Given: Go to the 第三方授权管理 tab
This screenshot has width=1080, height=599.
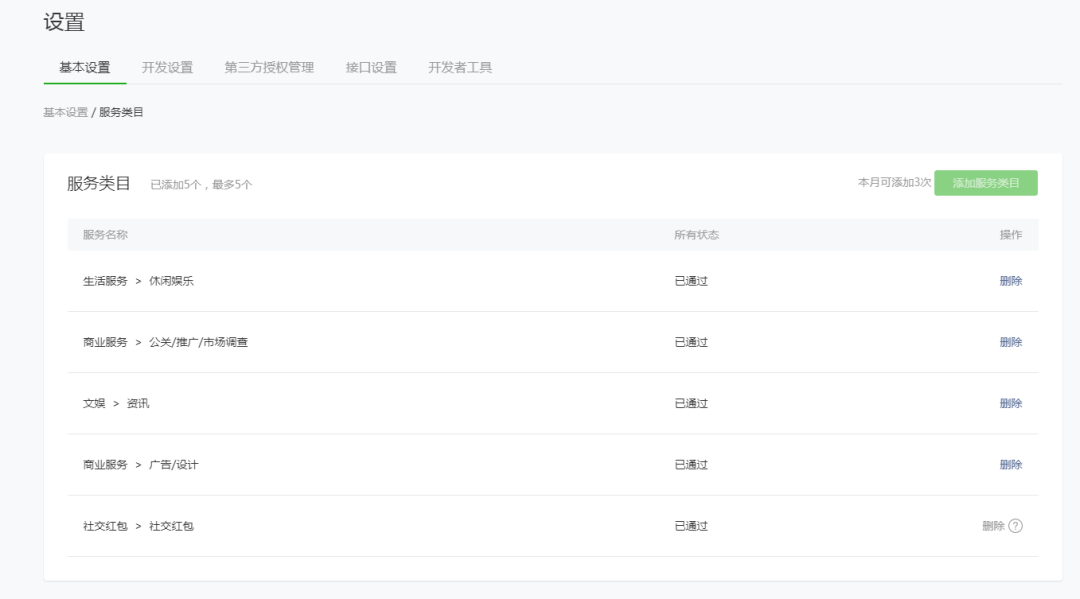Looking at the screenshot, I should 269,67.
